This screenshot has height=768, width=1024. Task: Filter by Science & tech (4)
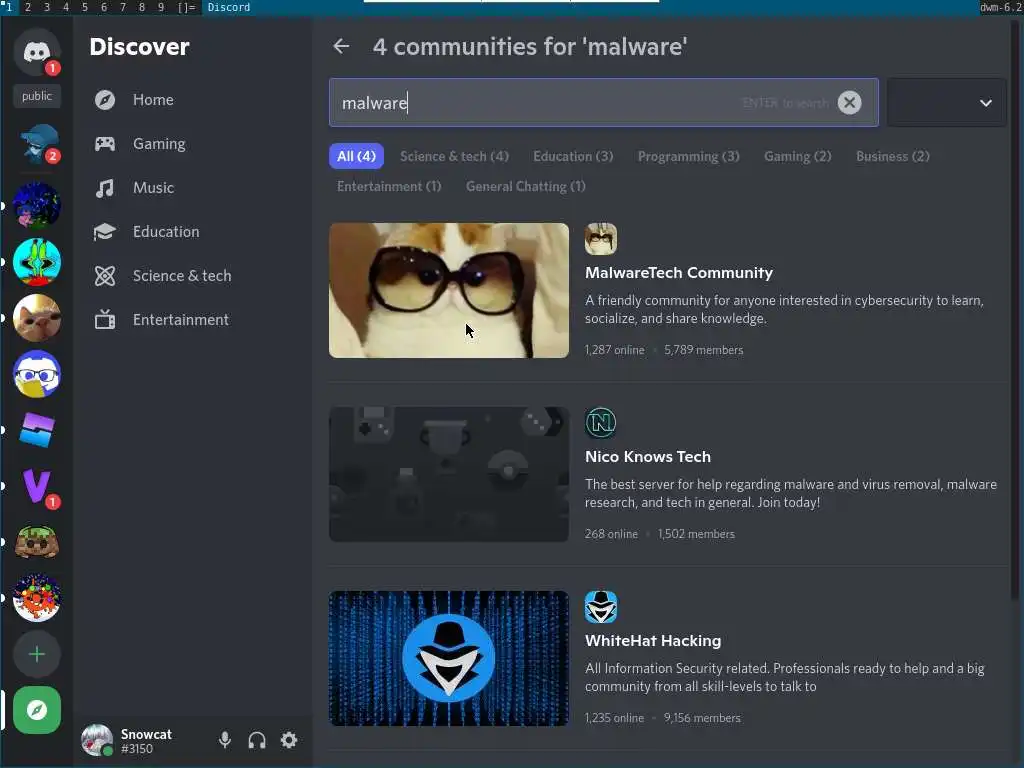pyautogui.click(x=454, y=156)
